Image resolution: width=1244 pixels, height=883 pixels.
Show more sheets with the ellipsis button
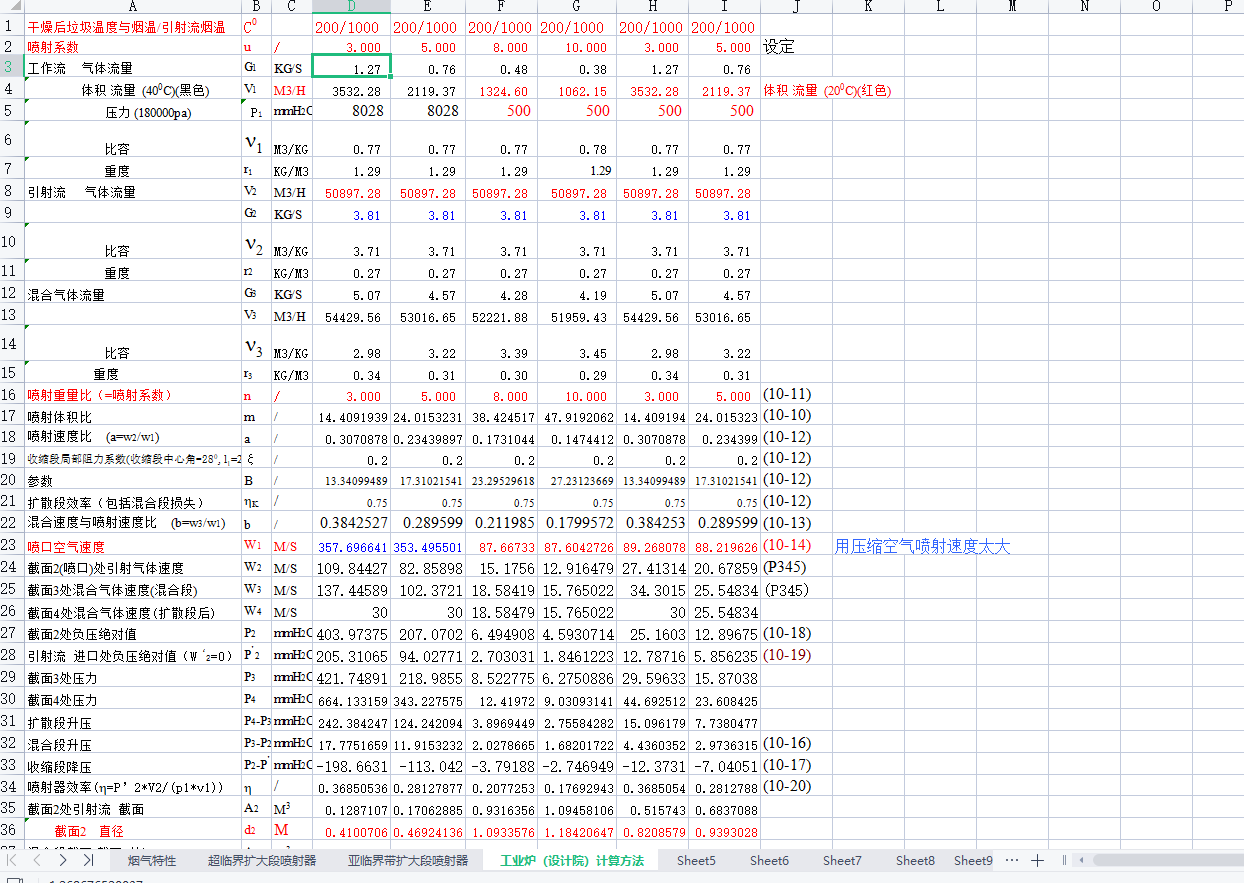1012,860
